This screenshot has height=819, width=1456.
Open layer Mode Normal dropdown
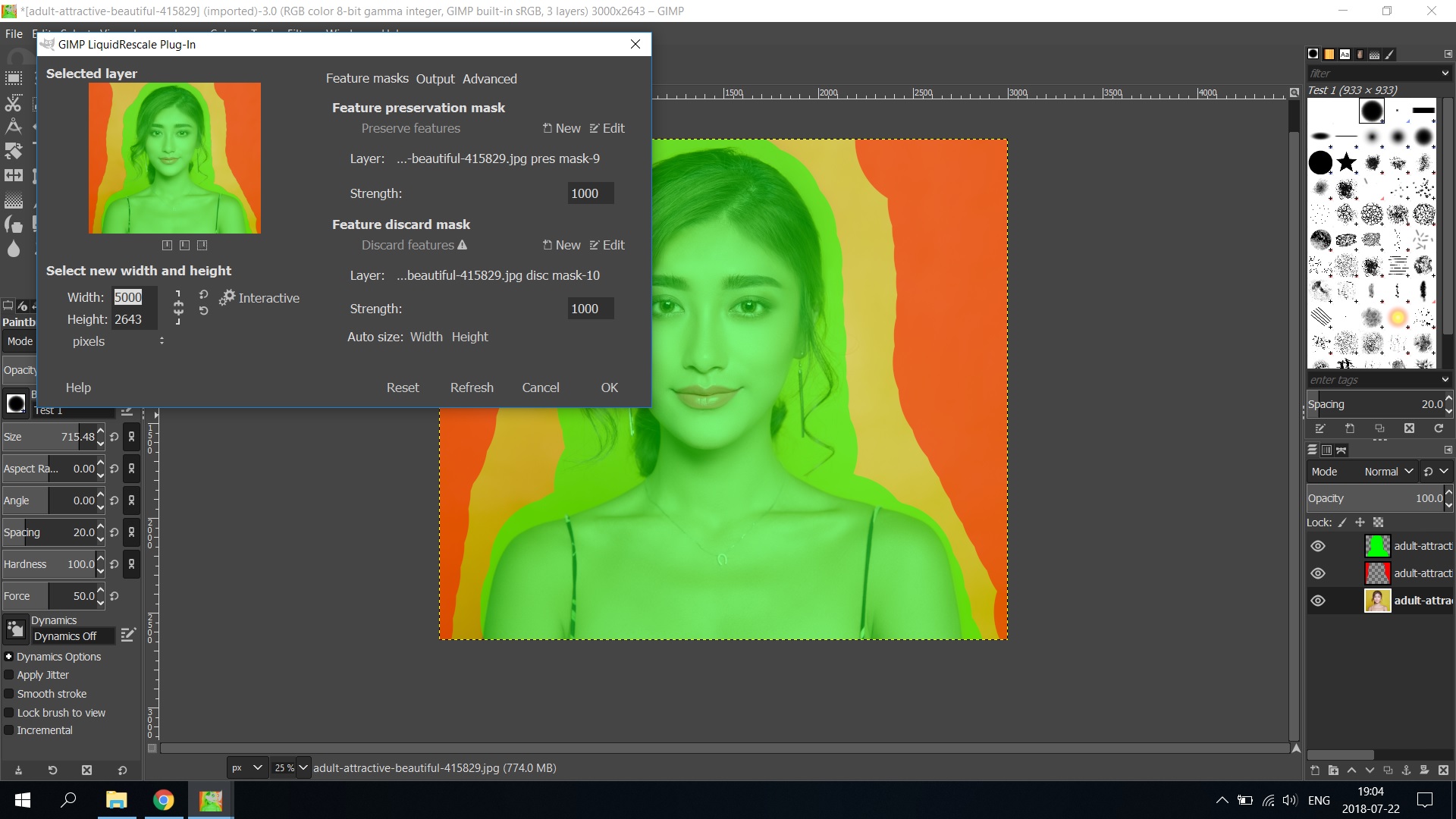tap(1388, 472)
